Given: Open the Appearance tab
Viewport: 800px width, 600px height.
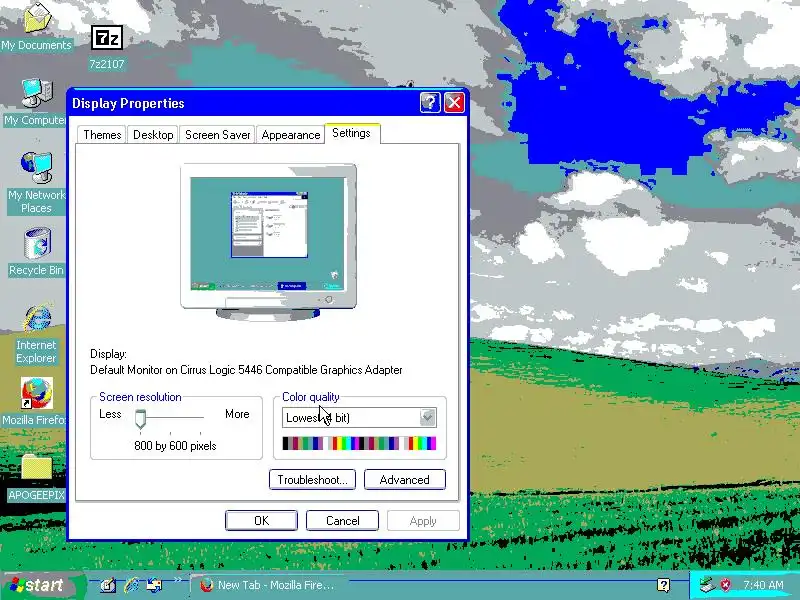Looking at the screenshot, I should tap(291, 135).
